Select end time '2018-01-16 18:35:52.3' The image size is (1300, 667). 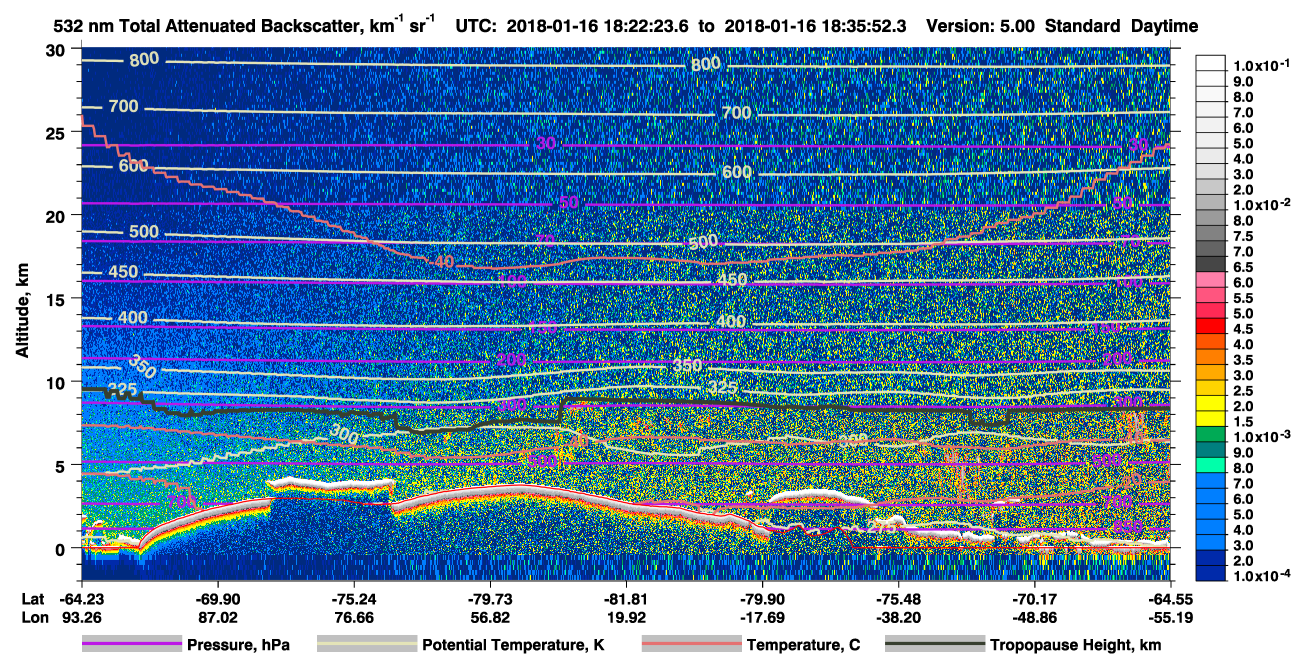tap(816, 27)
